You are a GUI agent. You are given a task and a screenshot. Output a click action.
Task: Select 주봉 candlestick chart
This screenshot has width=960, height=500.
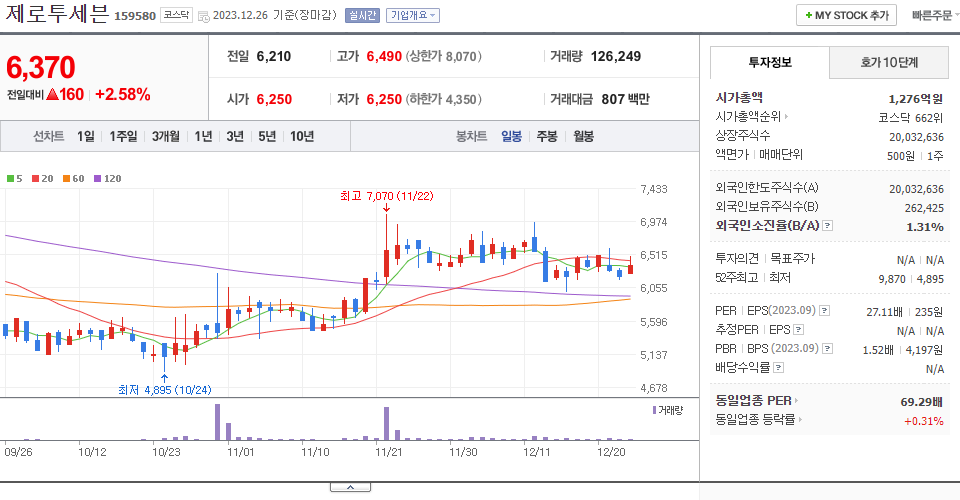(x=547, y=136)
